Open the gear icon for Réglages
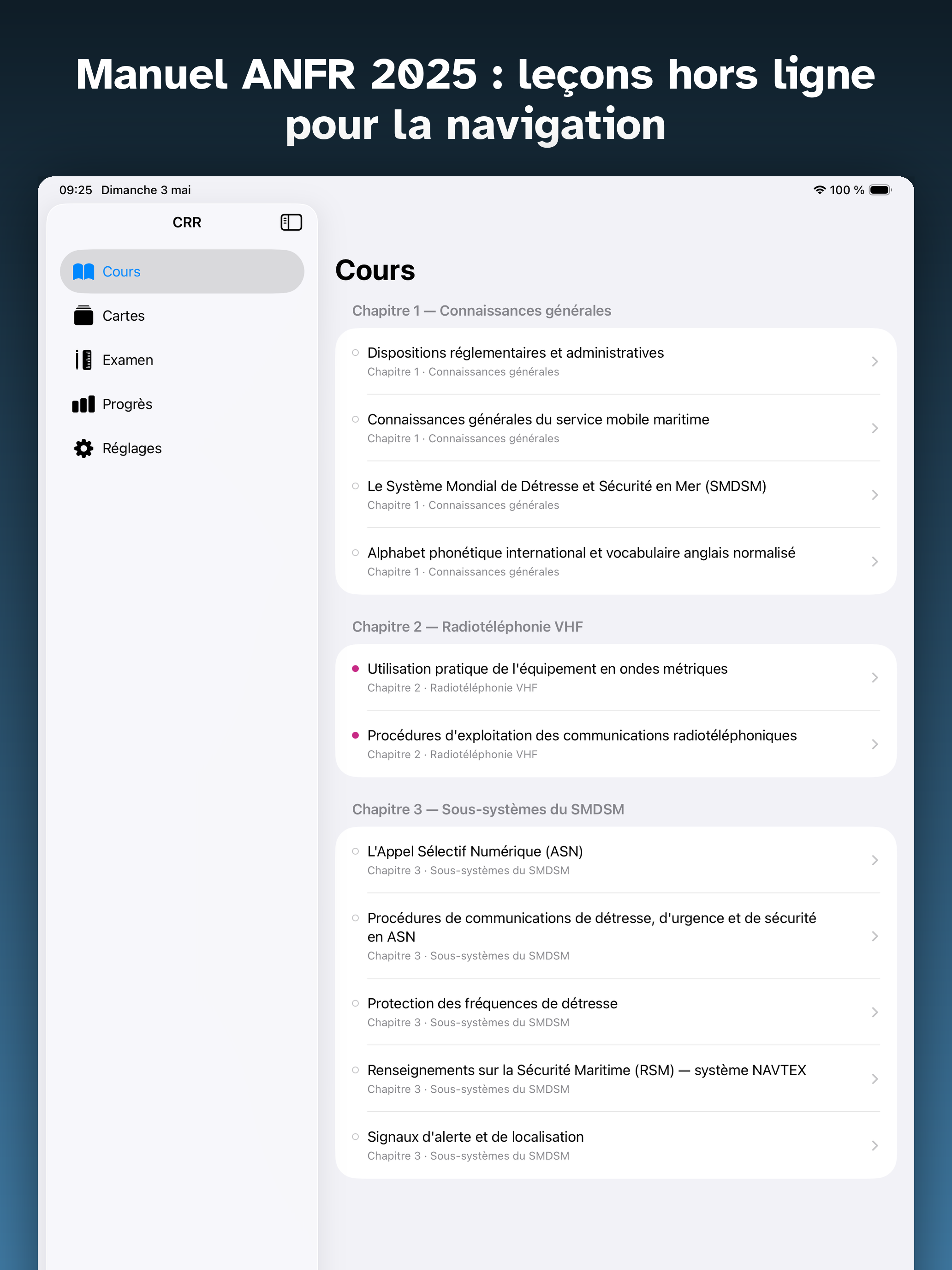This screenshot has width=952, height=1270. click(83, 449)
